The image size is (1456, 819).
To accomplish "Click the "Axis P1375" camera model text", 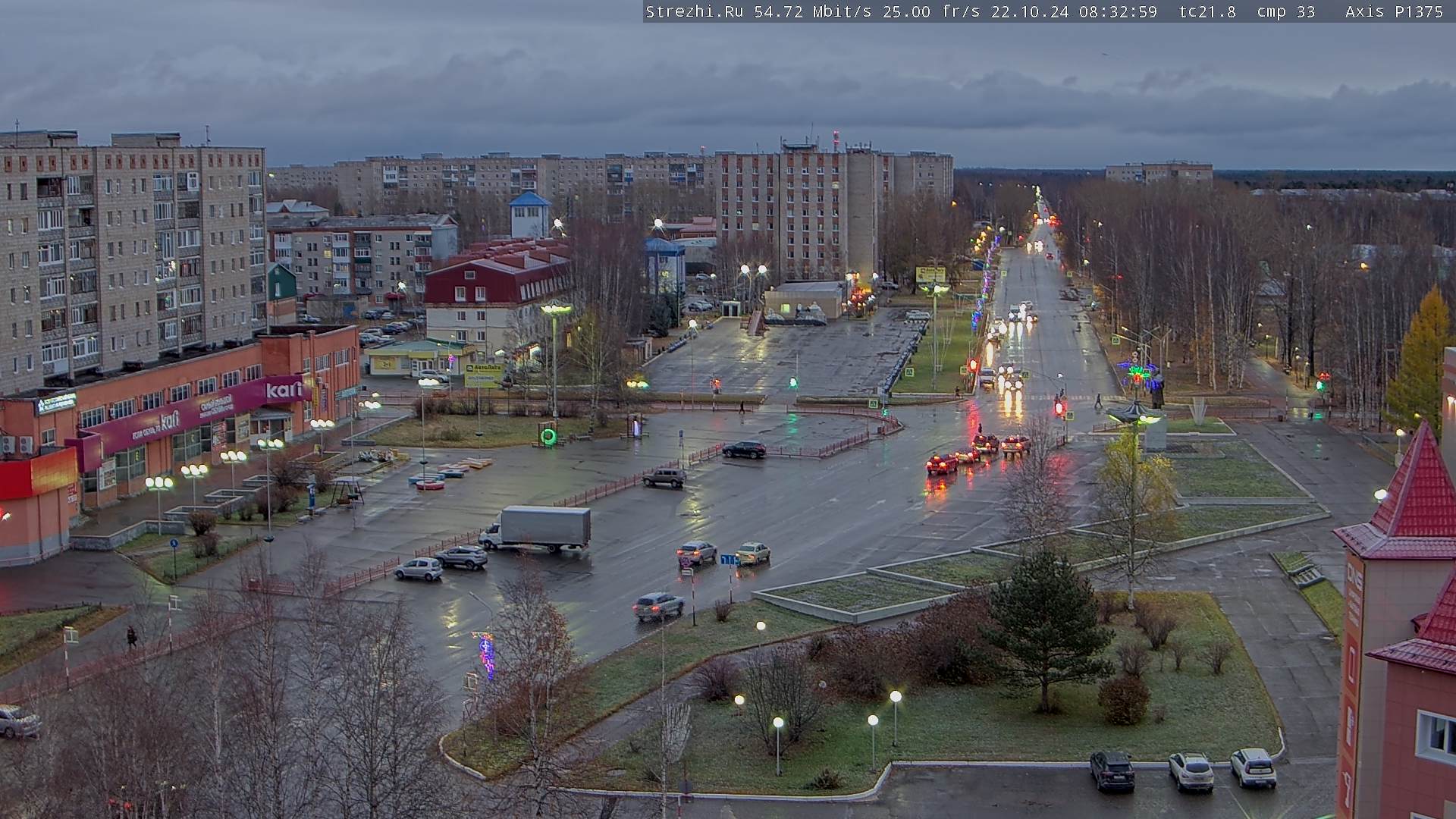I will tap(1394, 11).
